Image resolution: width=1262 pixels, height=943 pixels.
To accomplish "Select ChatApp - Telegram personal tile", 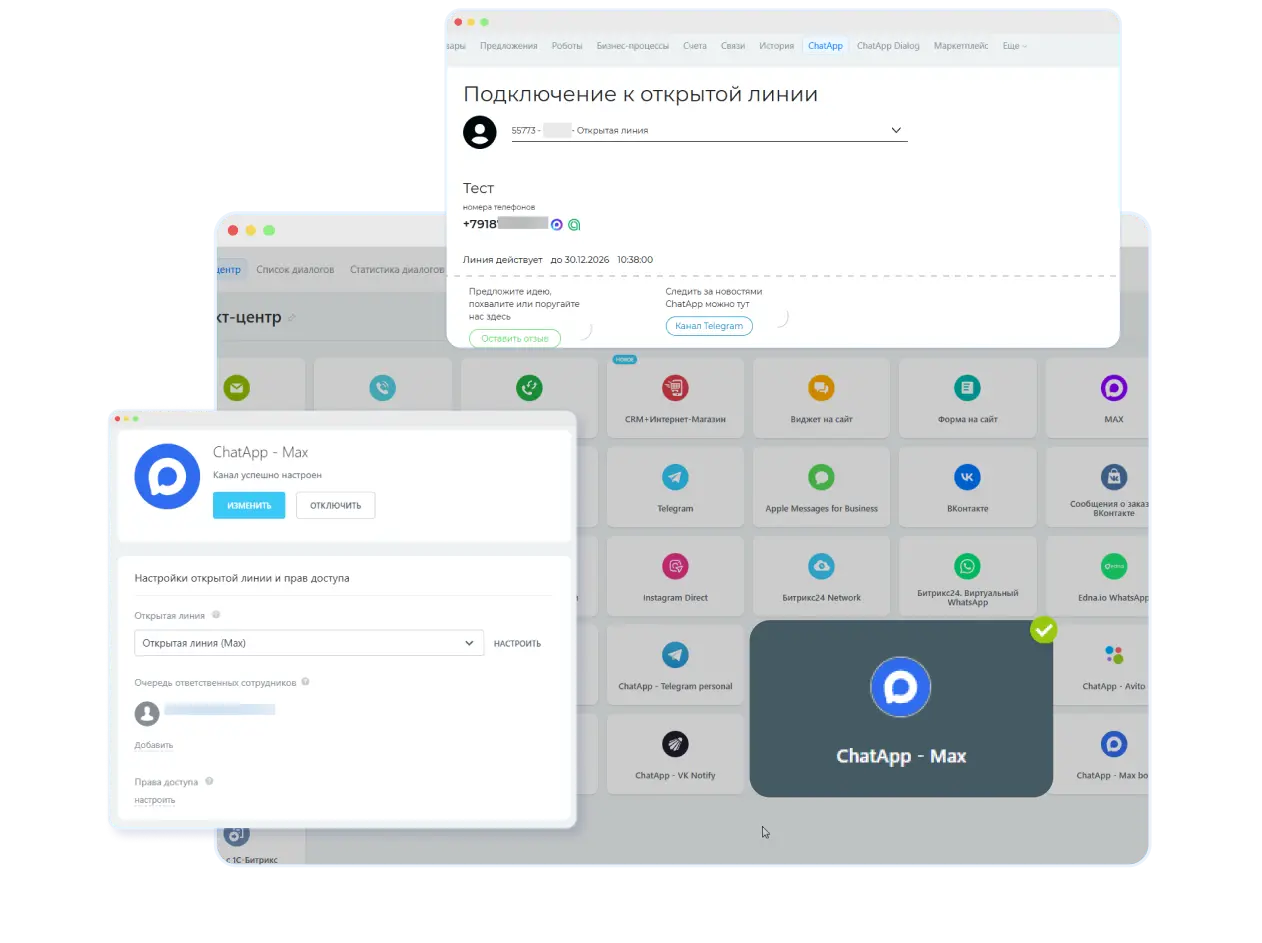I will click(x=675, y=664).
